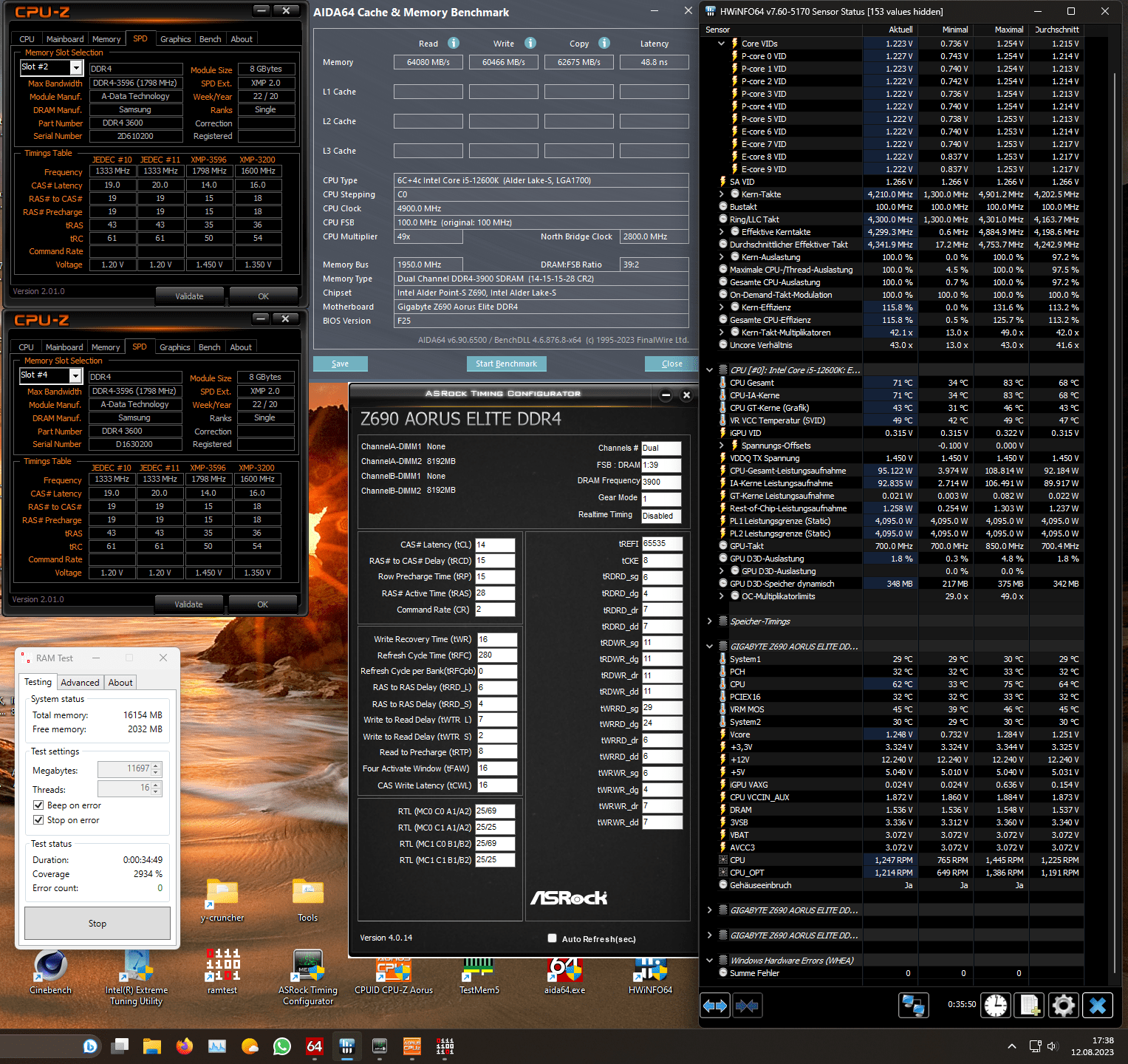Viewport: 1128px width, 1064px height.
Task: Open the ramtest desktop shortcut
Action: tap(222, 972)
